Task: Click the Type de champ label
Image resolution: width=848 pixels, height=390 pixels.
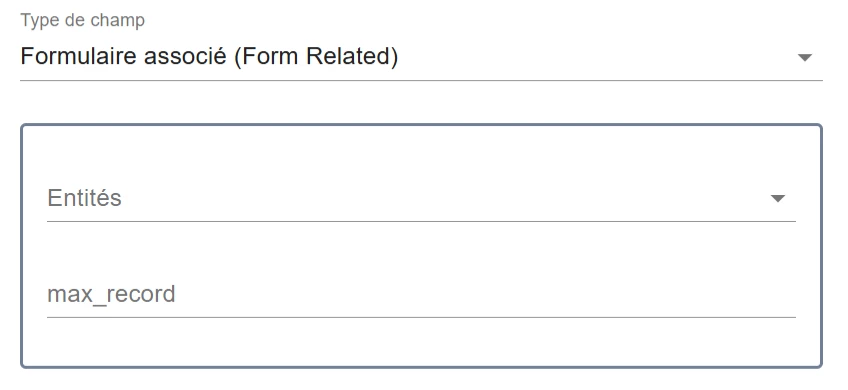Action: click(x=83, y=21)
